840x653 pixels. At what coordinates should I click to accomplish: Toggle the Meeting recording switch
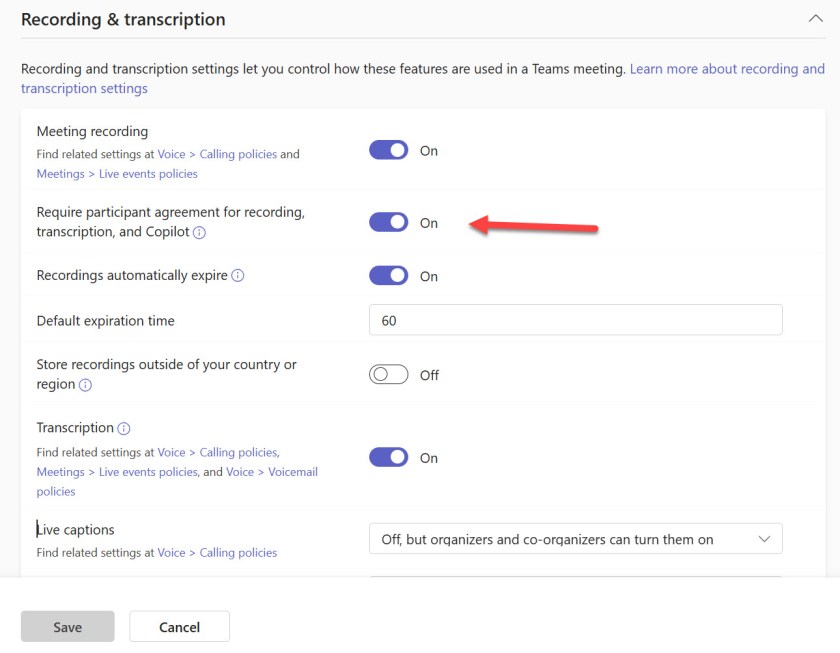(388, 151)
